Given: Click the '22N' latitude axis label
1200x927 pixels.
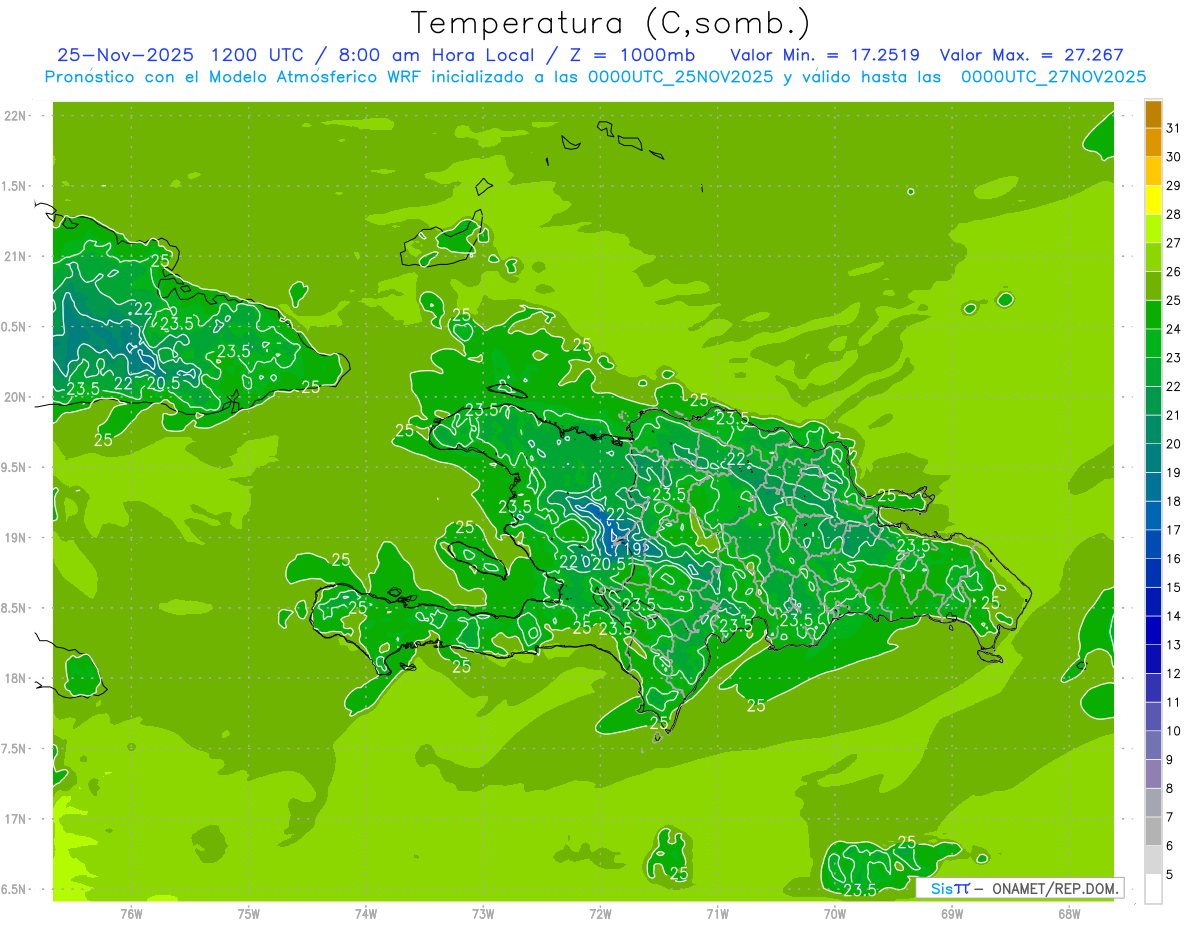Looking at the screenshot, I should (x=16, y=115).
